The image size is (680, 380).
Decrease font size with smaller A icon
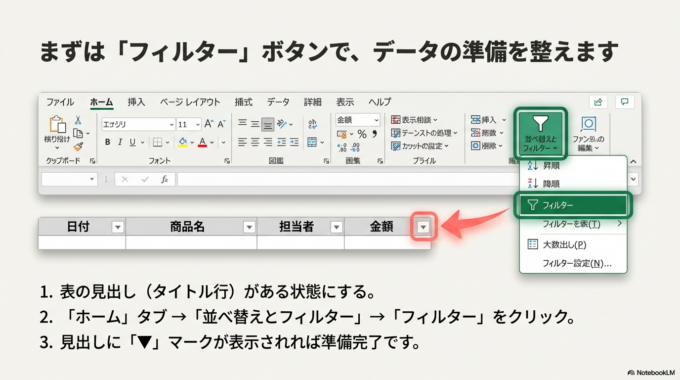[x=222, y=124]
